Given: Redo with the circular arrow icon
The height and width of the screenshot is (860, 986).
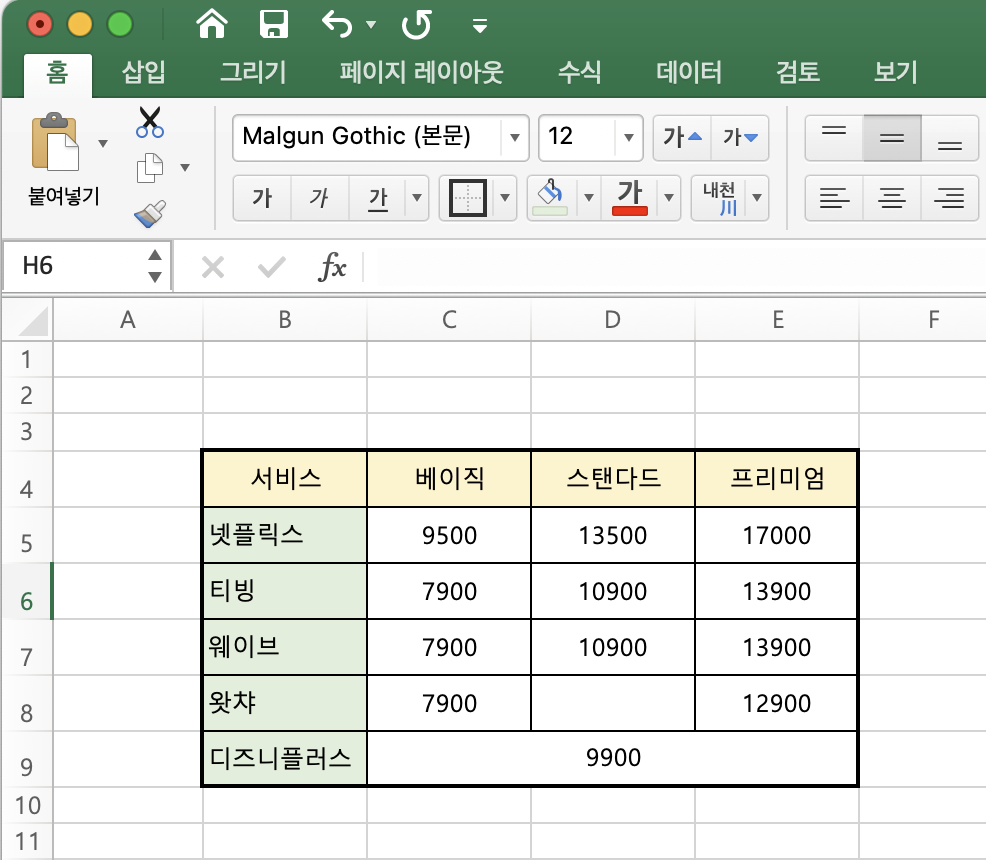Looking at the screenshot, I should tap(416, 25).
